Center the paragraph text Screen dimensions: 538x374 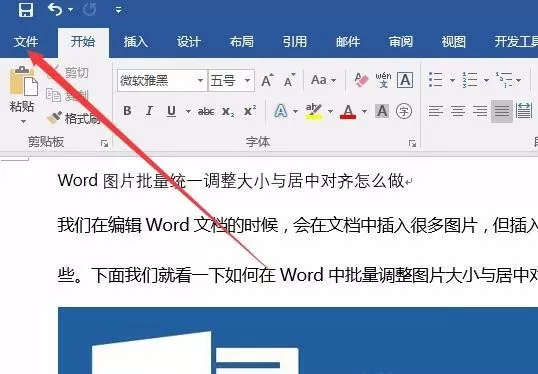458,111
